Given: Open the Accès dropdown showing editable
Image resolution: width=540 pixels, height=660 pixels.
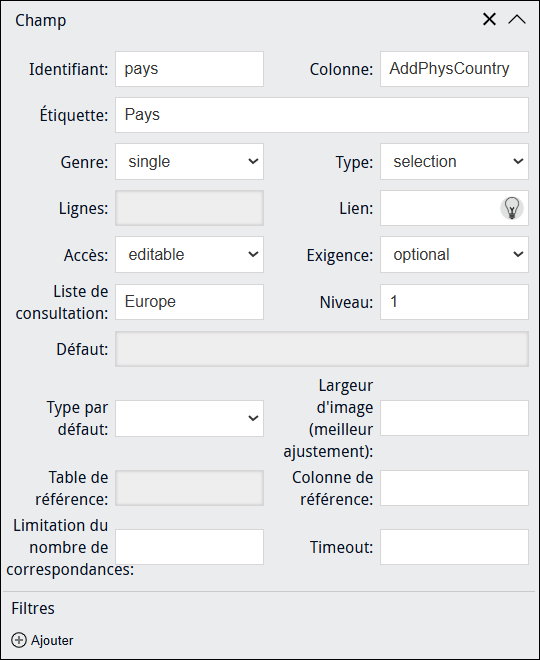Looking at the screenshot, I should coord(189,255).
